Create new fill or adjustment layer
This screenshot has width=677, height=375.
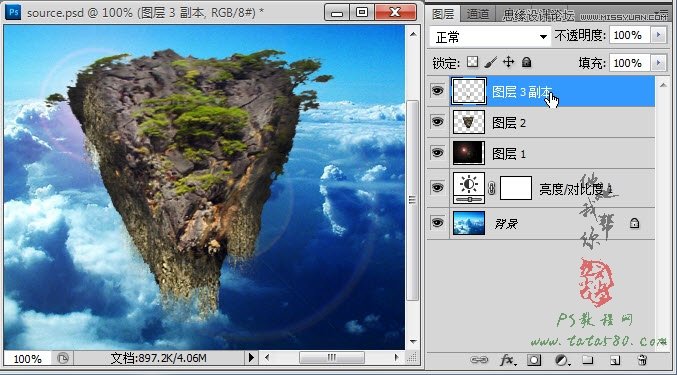coord(562,360)
